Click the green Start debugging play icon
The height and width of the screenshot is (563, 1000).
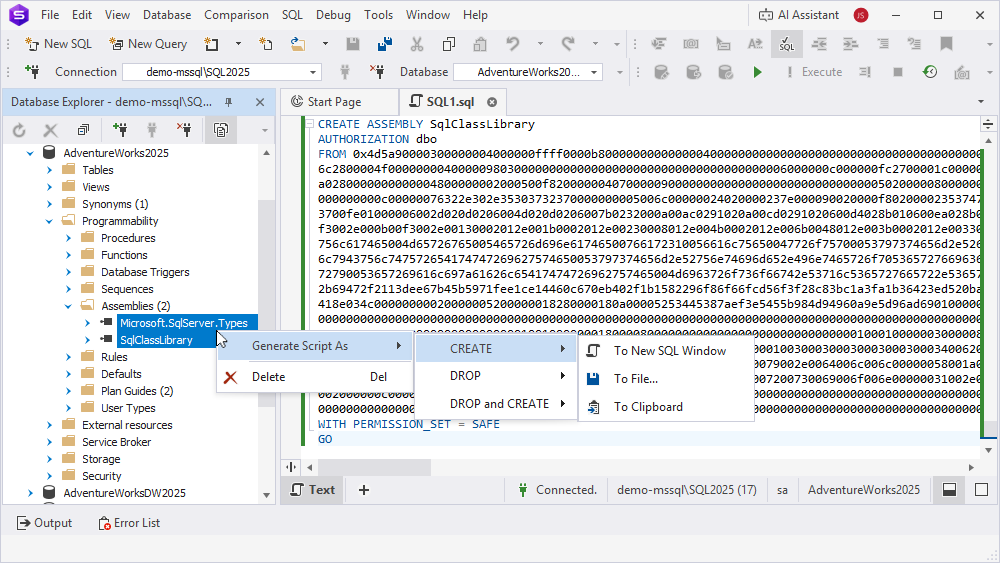(757, 72)
